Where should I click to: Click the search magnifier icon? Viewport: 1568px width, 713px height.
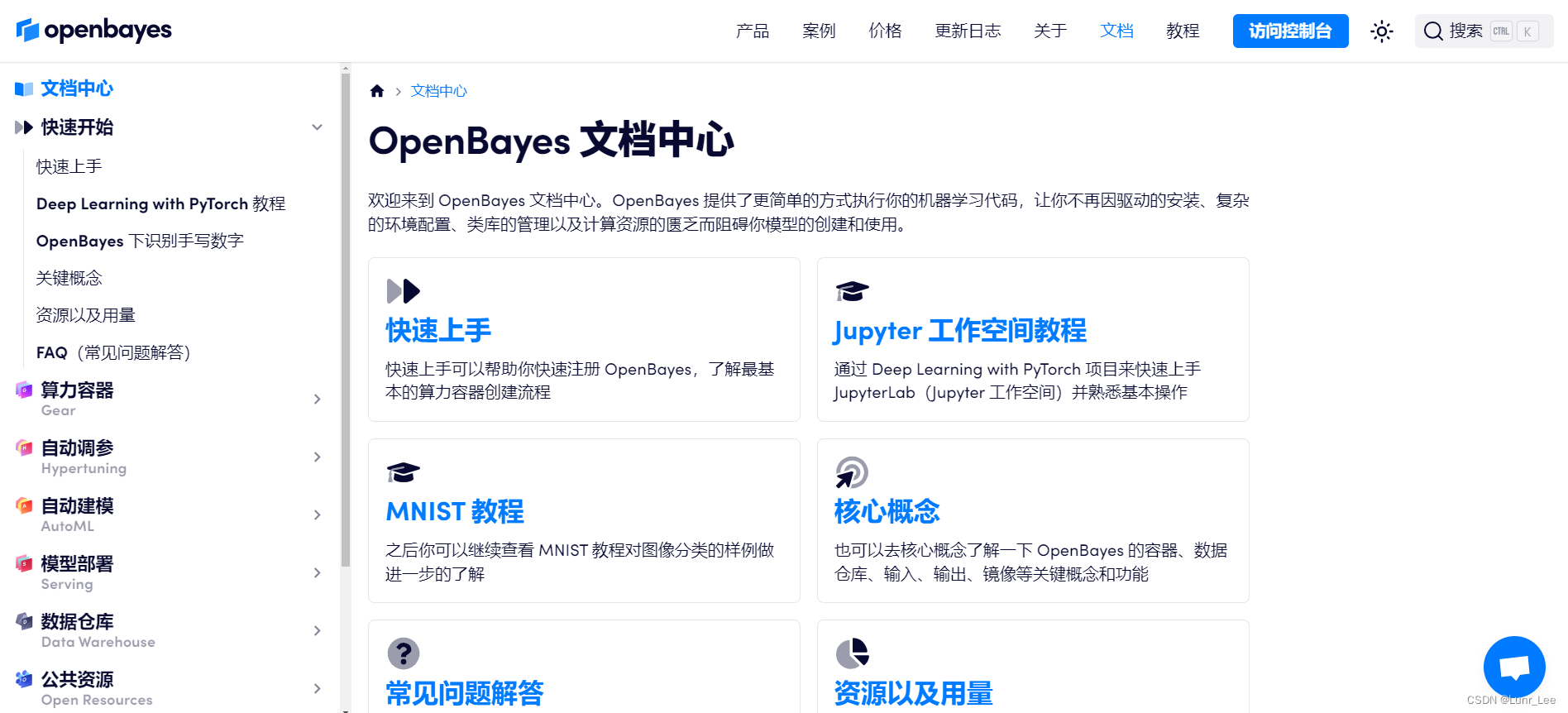tap(1433, 31)
